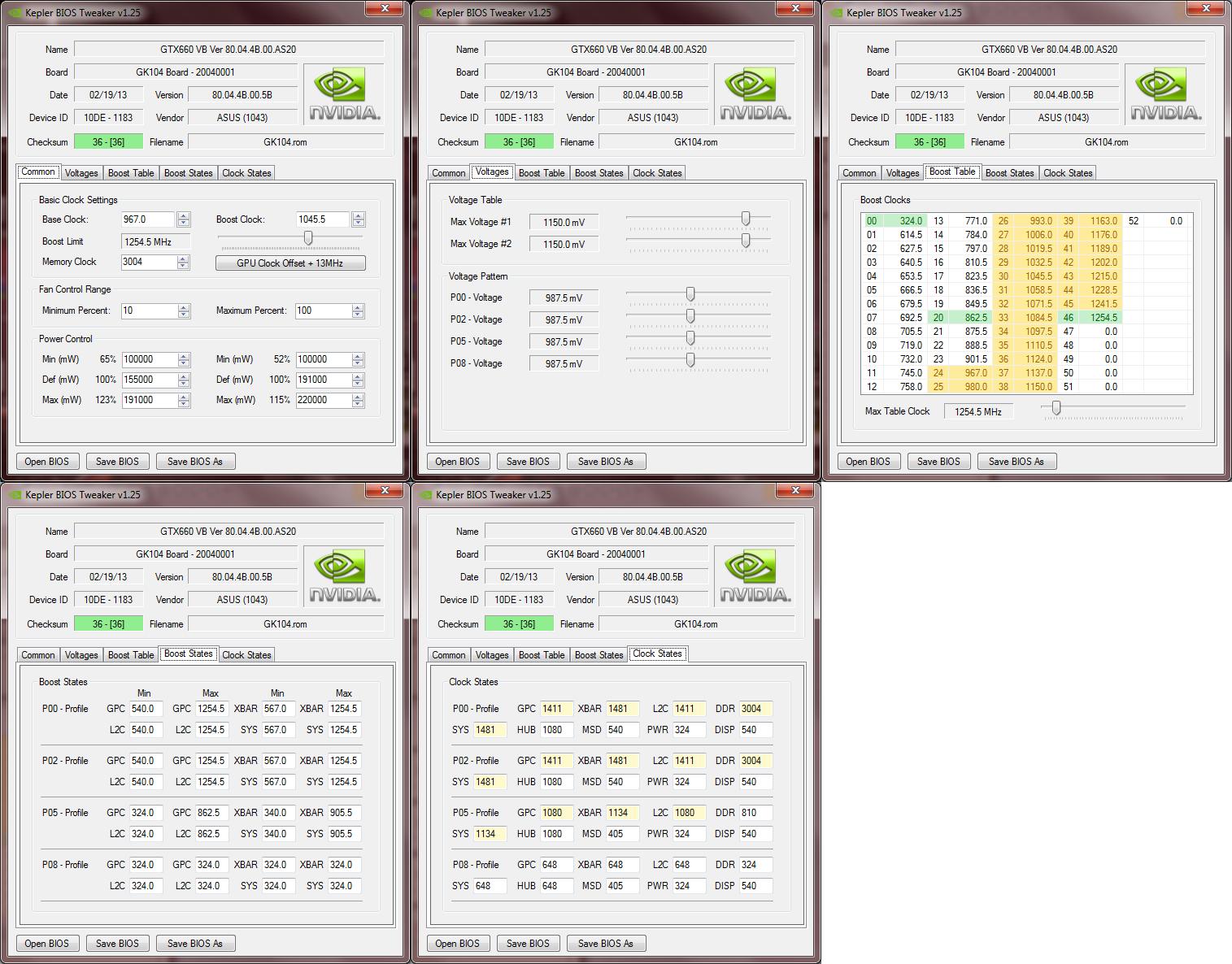The image size is (1232, 964).
Task: Click the Filename field GK104.rom in the Boost Table window
Action: [x=1107, y=141]
